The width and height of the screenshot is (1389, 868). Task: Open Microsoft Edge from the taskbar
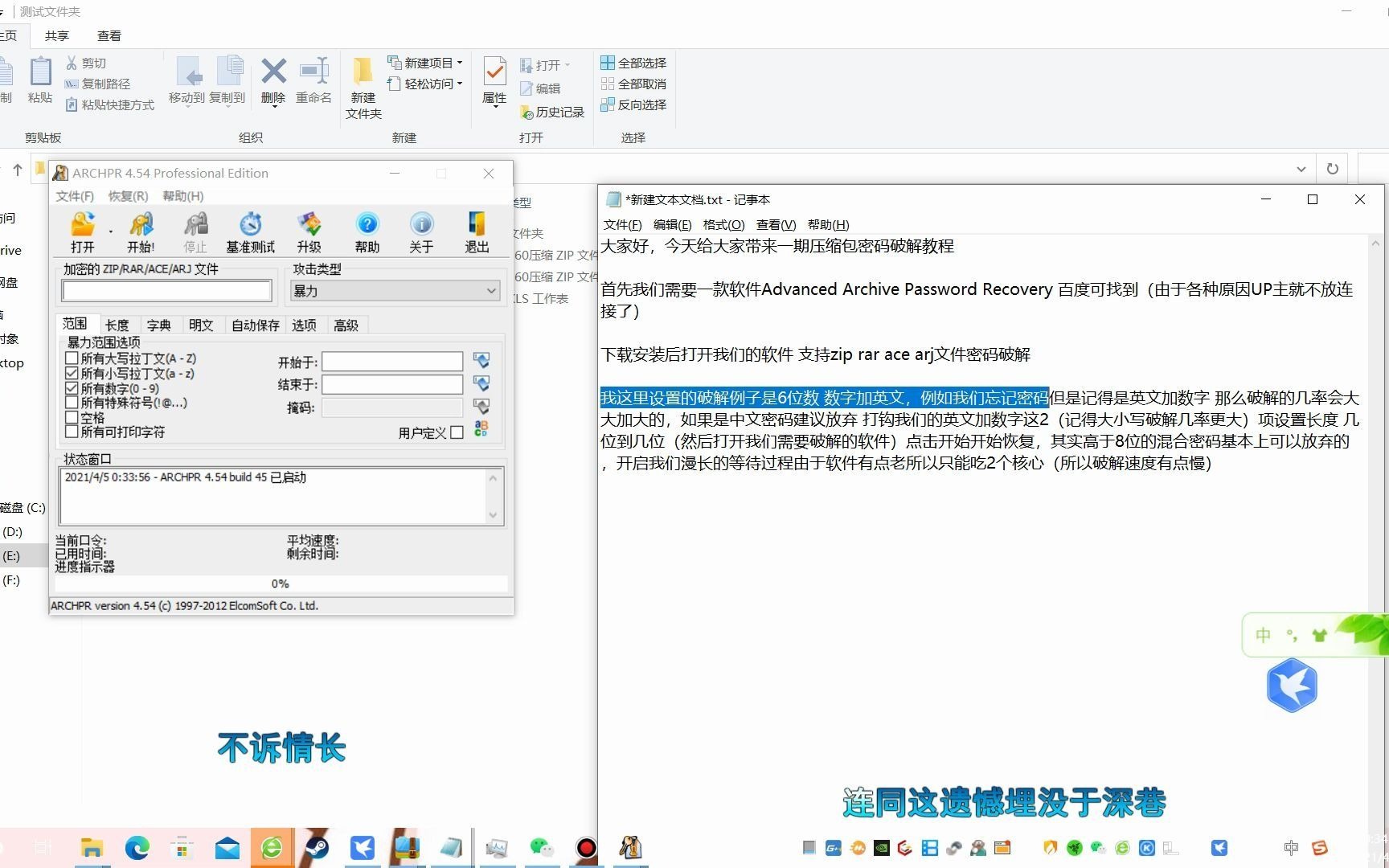tap(137, 847)
